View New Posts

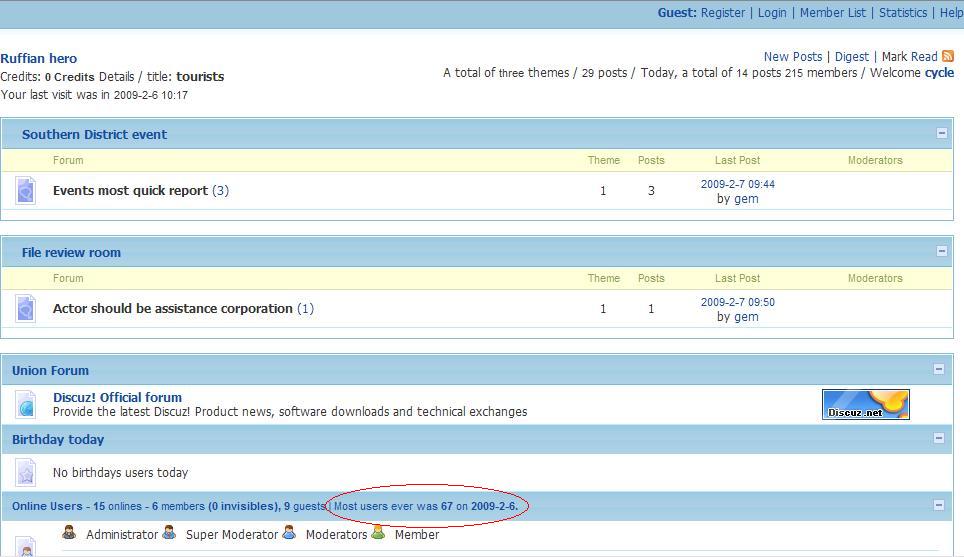(792, 57)
